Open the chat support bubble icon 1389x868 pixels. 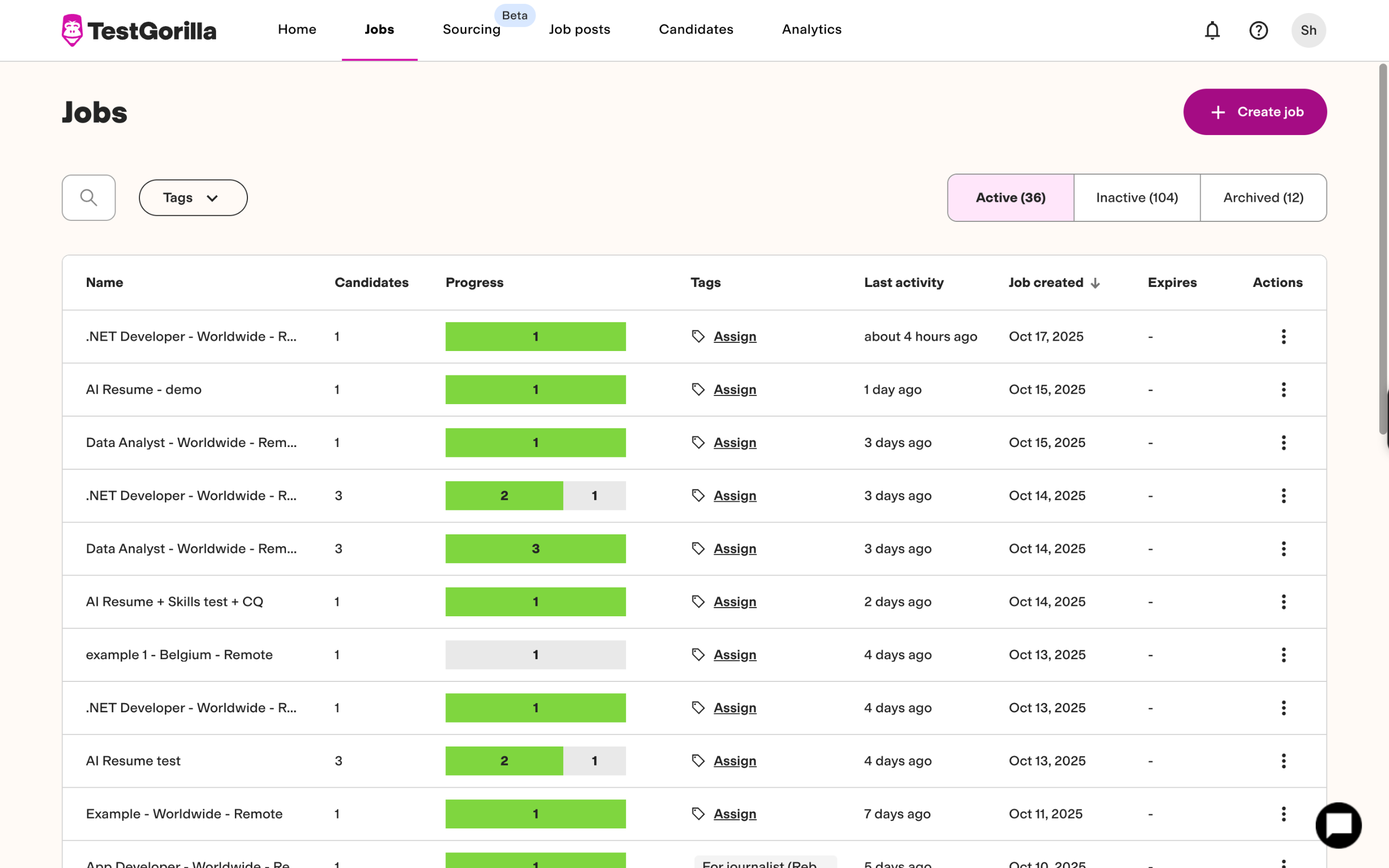[1338, 825]
